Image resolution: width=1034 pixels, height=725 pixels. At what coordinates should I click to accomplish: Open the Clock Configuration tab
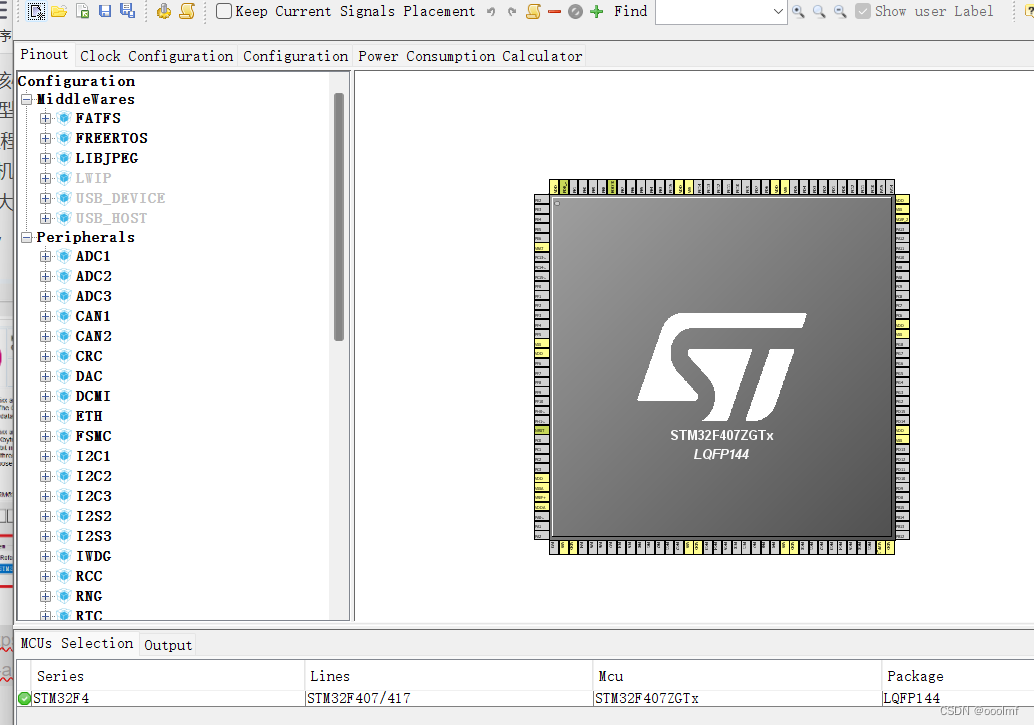click(156, 56)
